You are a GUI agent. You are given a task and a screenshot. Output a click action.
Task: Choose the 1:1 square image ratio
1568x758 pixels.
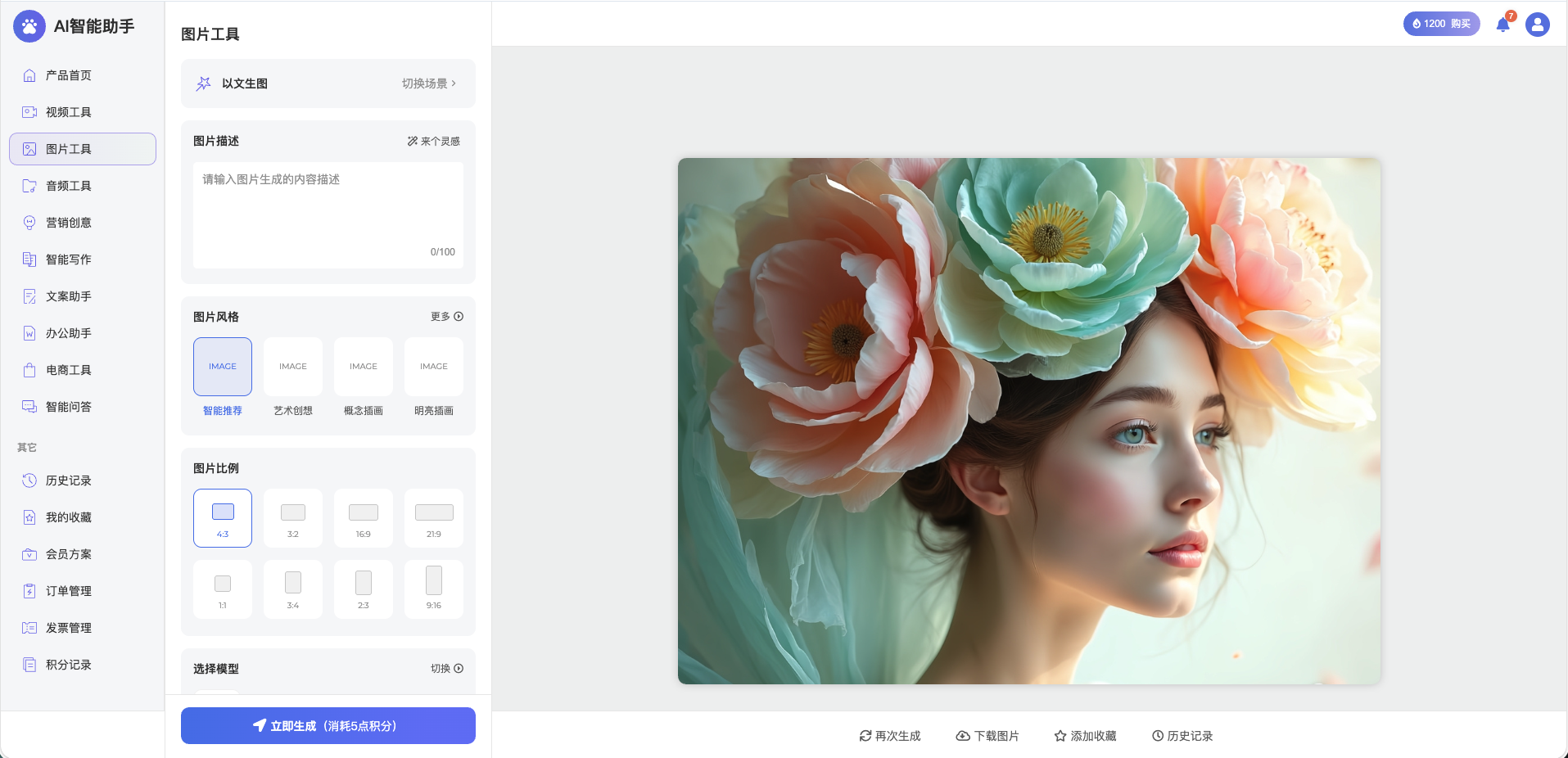[x=223, y=589]
